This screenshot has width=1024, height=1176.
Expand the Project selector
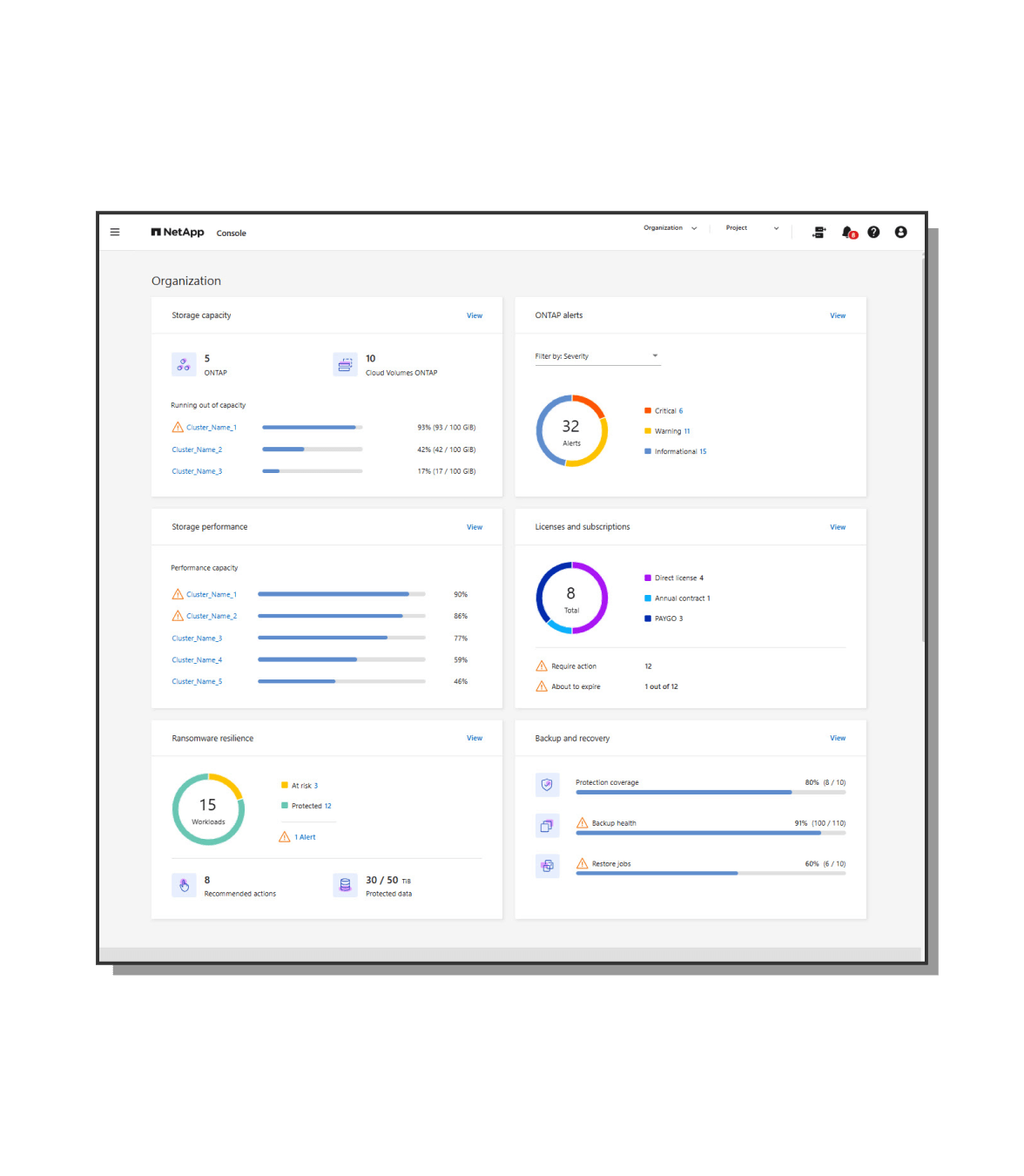click(x=751, y=227)
